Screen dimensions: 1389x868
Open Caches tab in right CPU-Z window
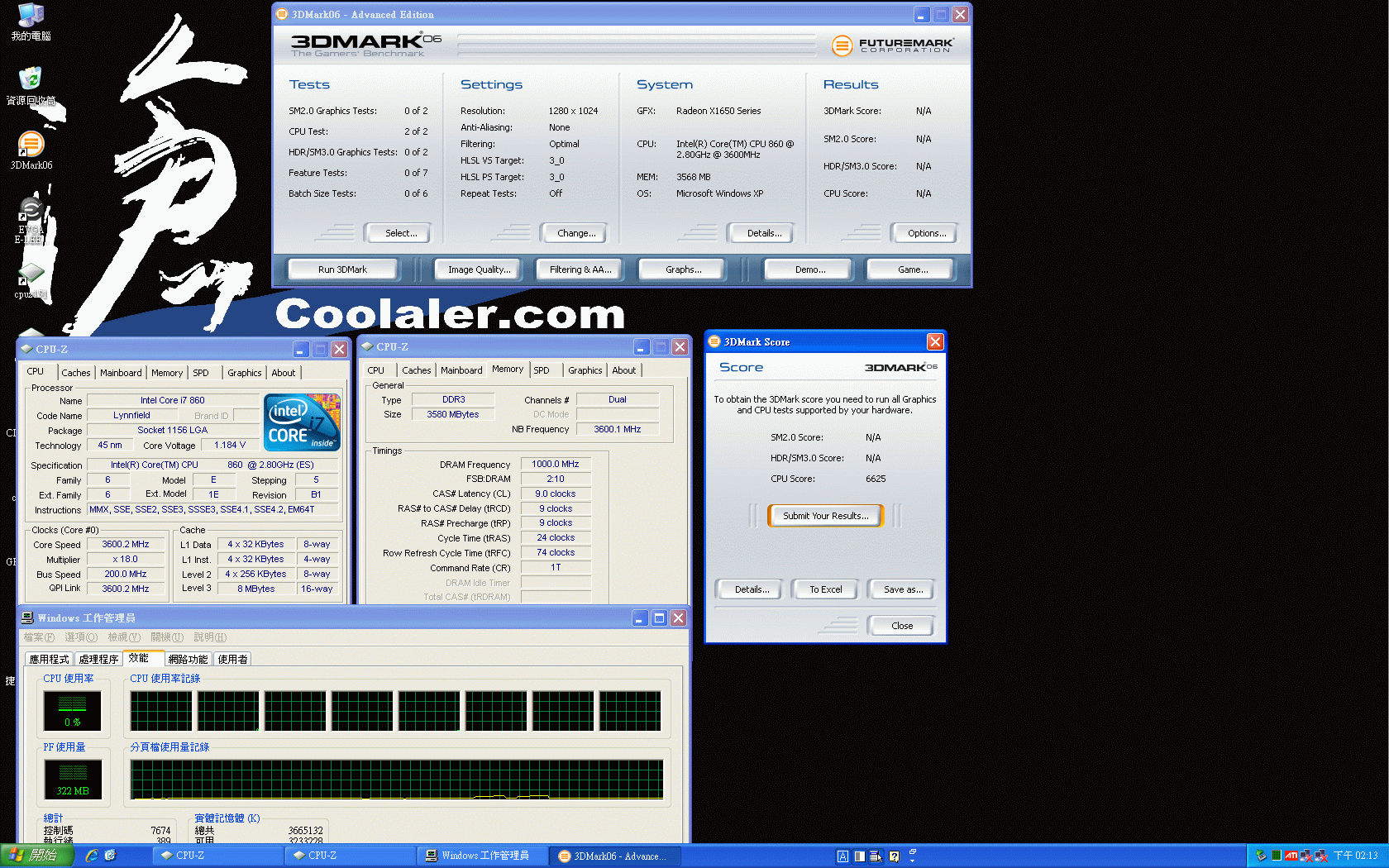(417, 370)
